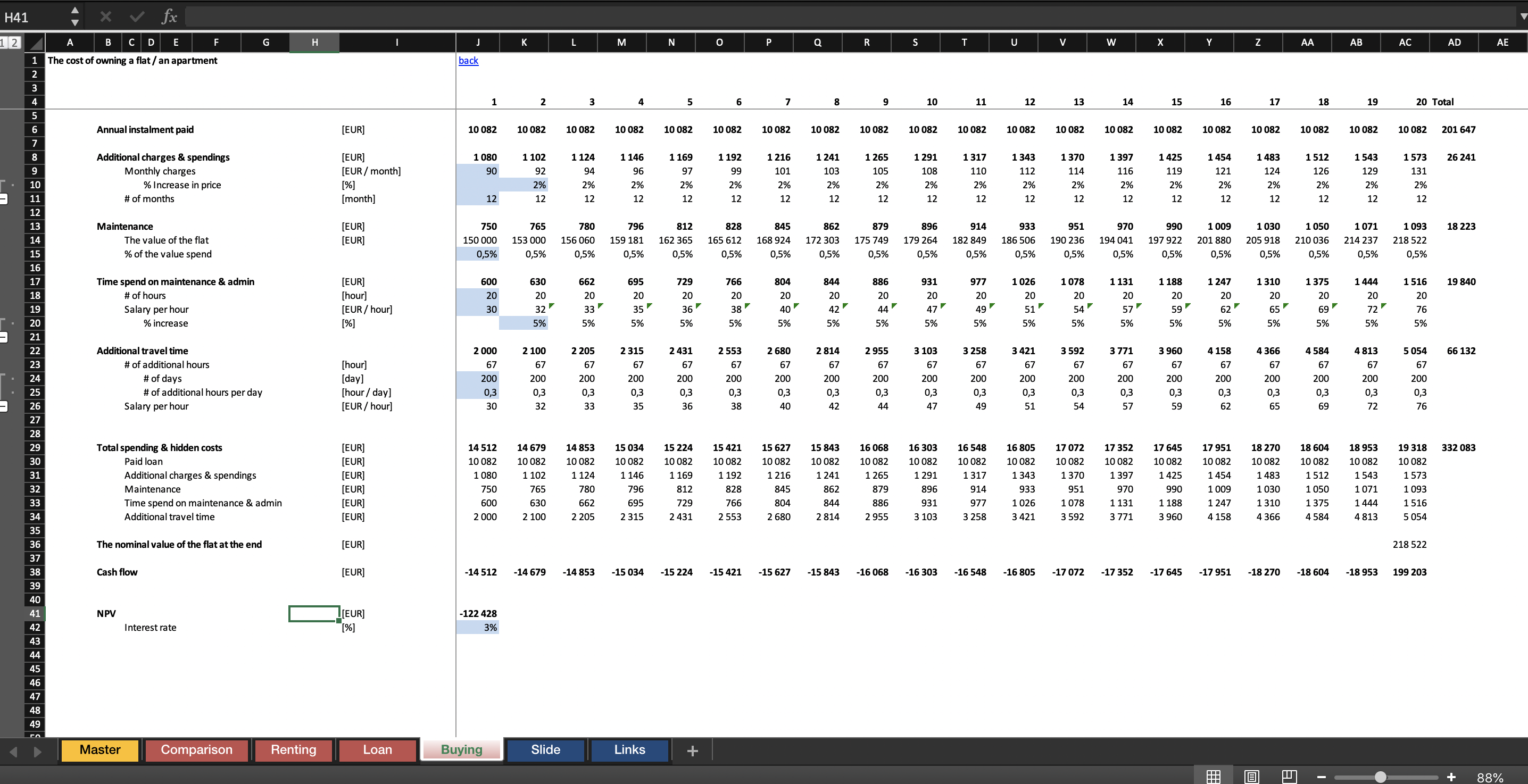Click the fx insert function icon
Screen dimensions: 1528x784
click(170, 16)
